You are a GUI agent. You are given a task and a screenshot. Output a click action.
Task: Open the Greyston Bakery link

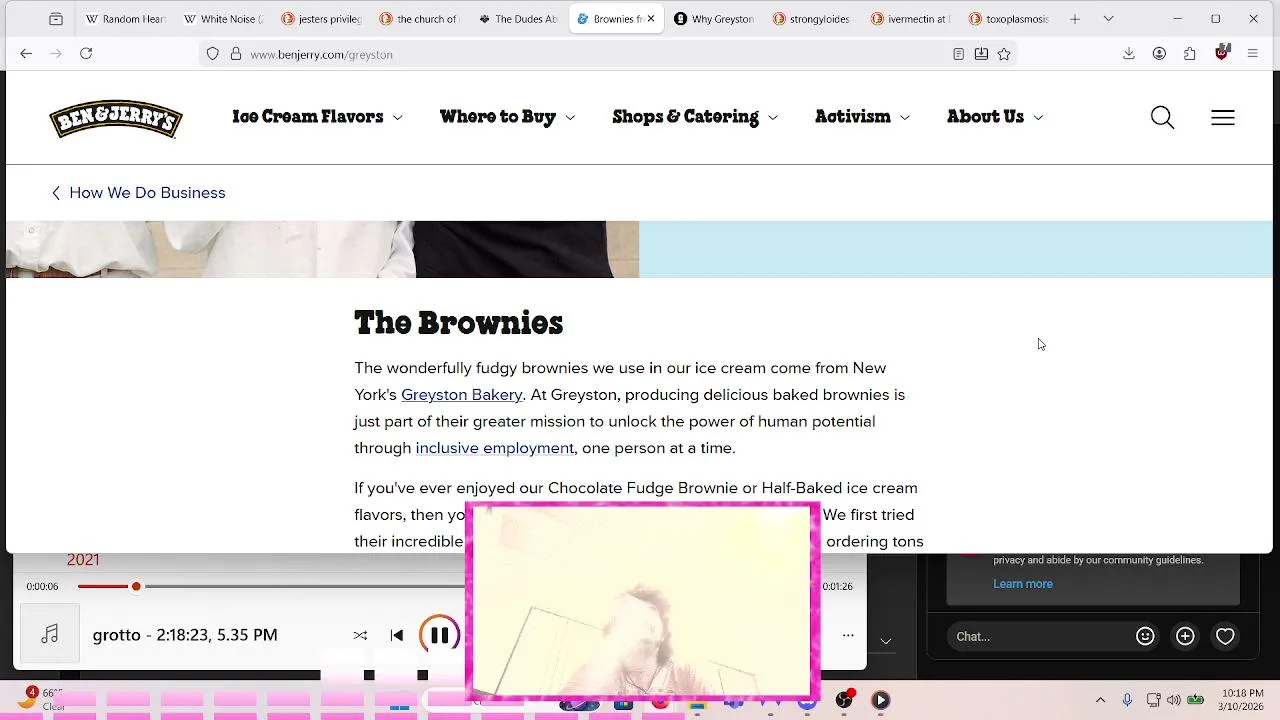tap(462, 395)
